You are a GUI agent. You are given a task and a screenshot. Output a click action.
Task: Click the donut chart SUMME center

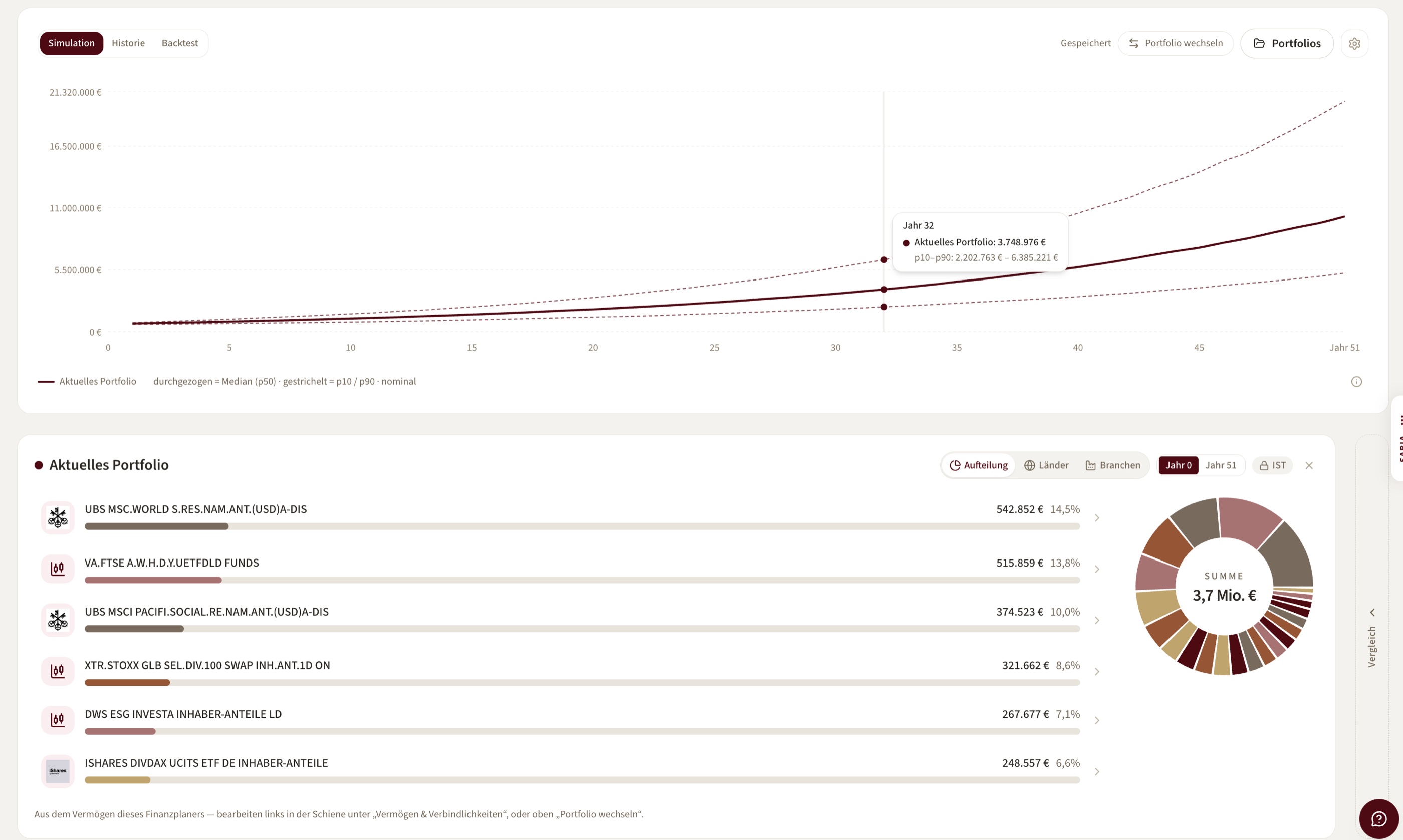tap(1224, 588)
